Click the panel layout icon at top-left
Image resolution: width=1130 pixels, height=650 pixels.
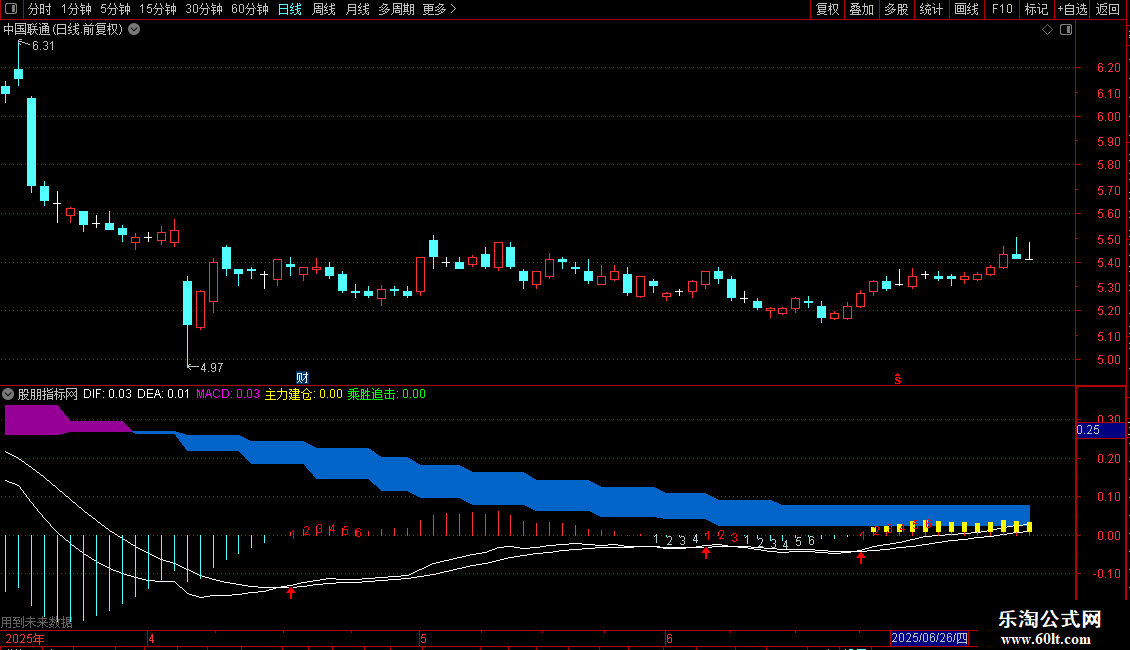coord(11,9)
